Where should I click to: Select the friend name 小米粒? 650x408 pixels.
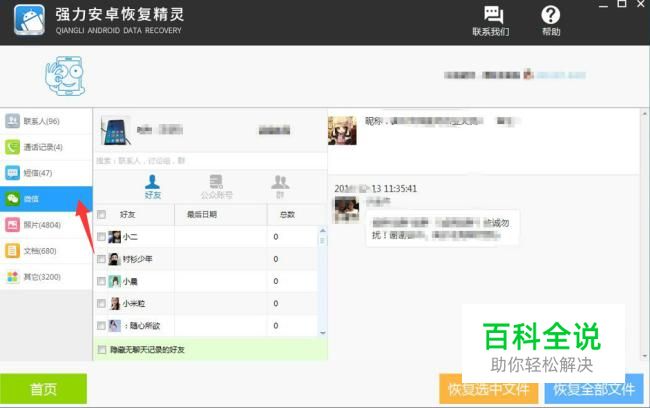pyautogui.click(x=134, y=304)
